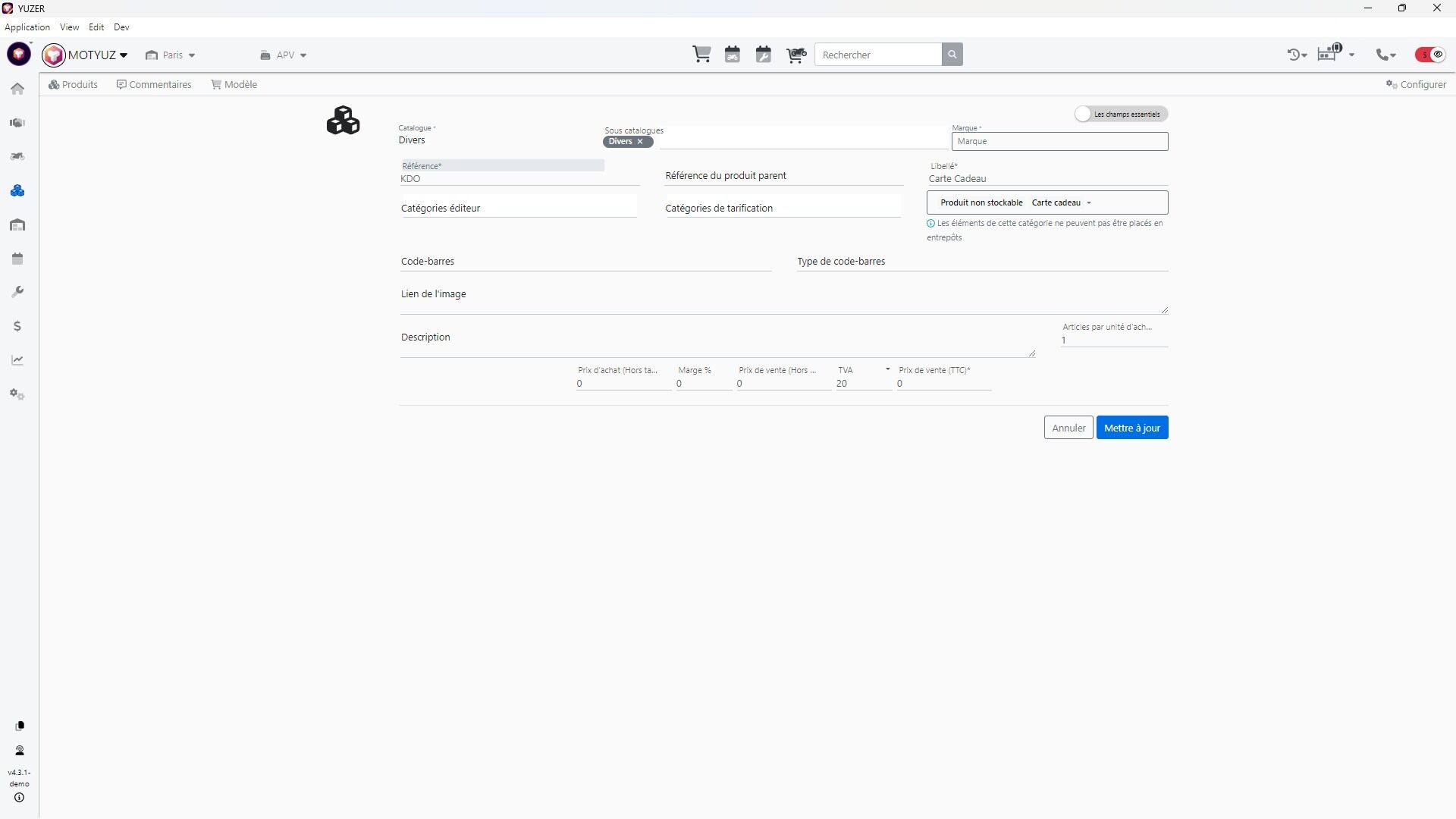1456x819 pixels.
Task: Open the shopping cart icon in top toolbar
Action: (x=701, y=55)
